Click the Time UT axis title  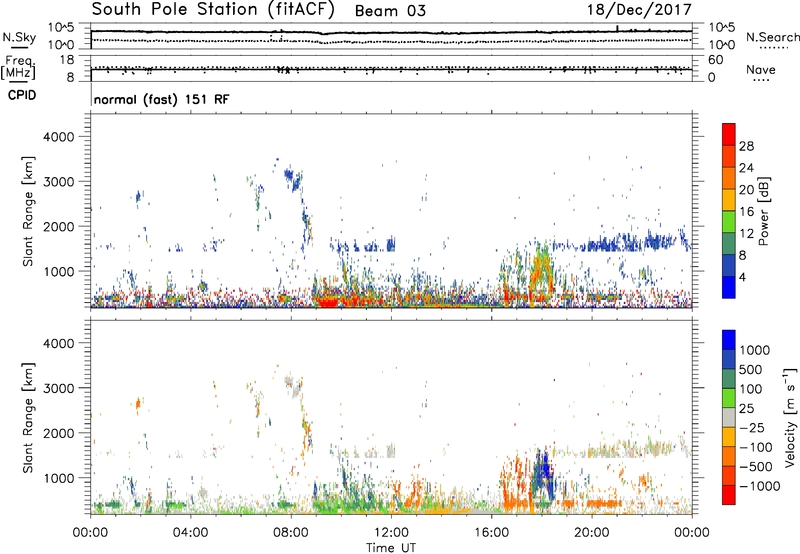[x=390, y=547]
